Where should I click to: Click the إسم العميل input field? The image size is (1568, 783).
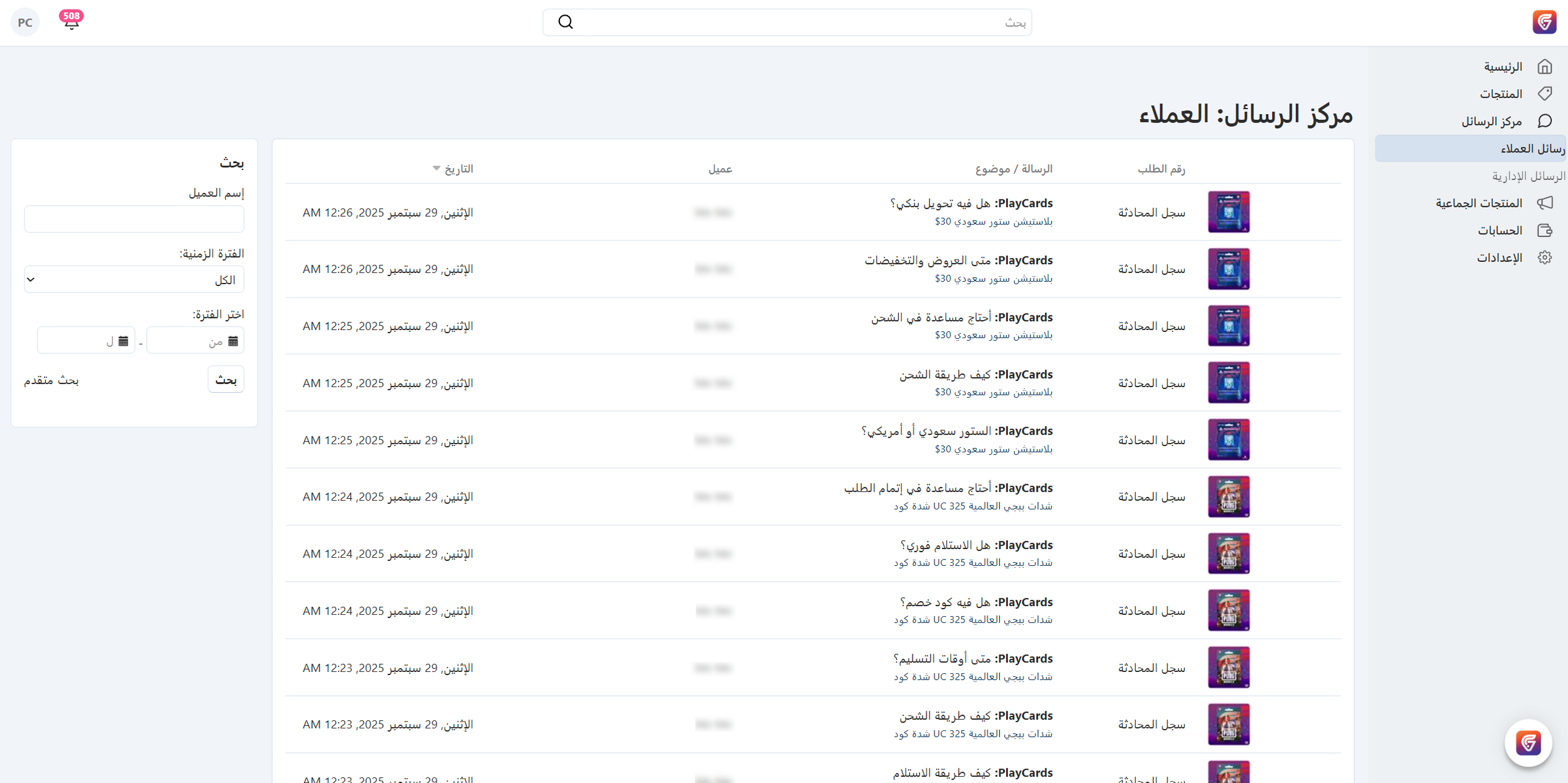click(x=134, y=219)
